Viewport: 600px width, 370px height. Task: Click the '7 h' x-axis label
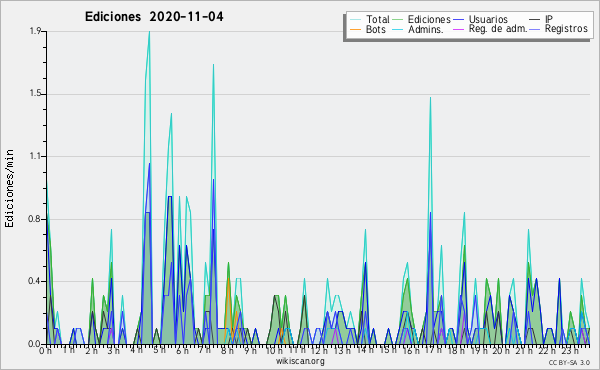tap(204, 350)
